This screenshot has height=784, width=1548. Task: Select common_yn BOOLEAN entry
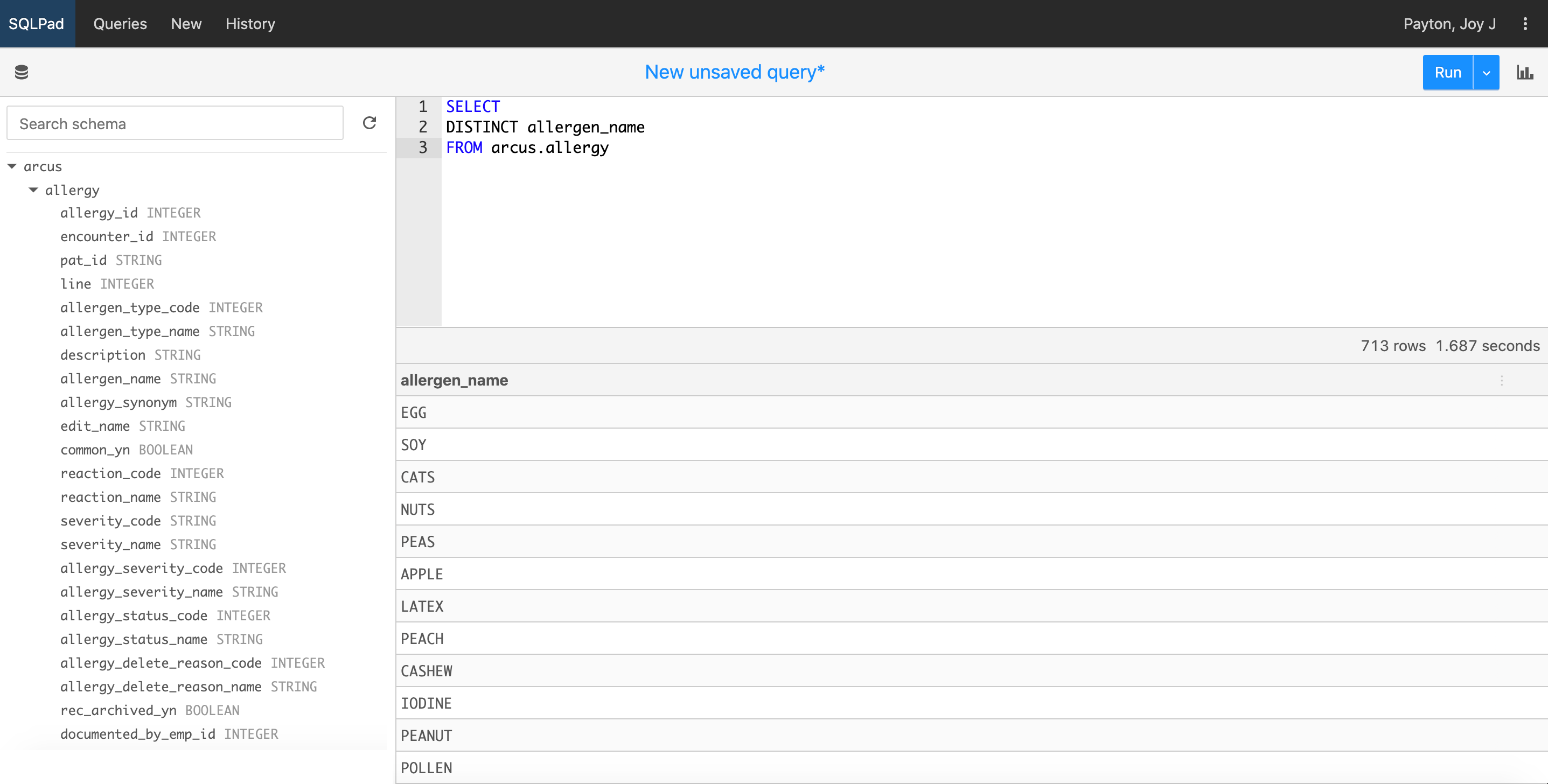point(127,450)
